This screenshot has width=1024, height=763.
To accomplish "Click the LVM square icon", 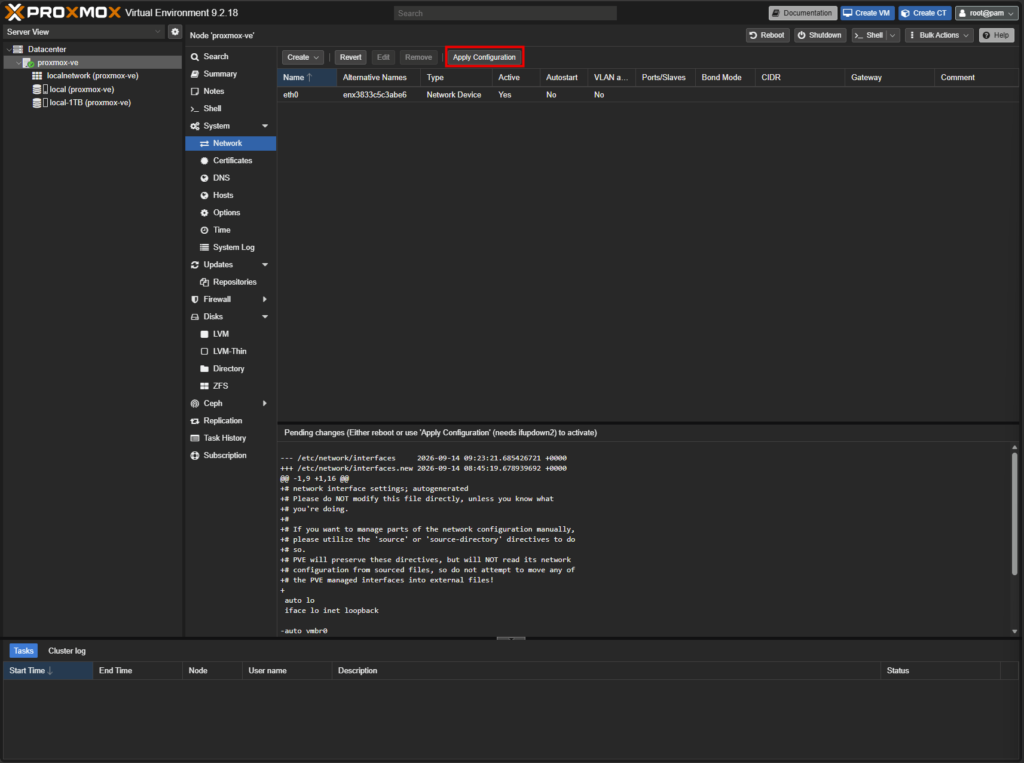I will click(204, 334).
